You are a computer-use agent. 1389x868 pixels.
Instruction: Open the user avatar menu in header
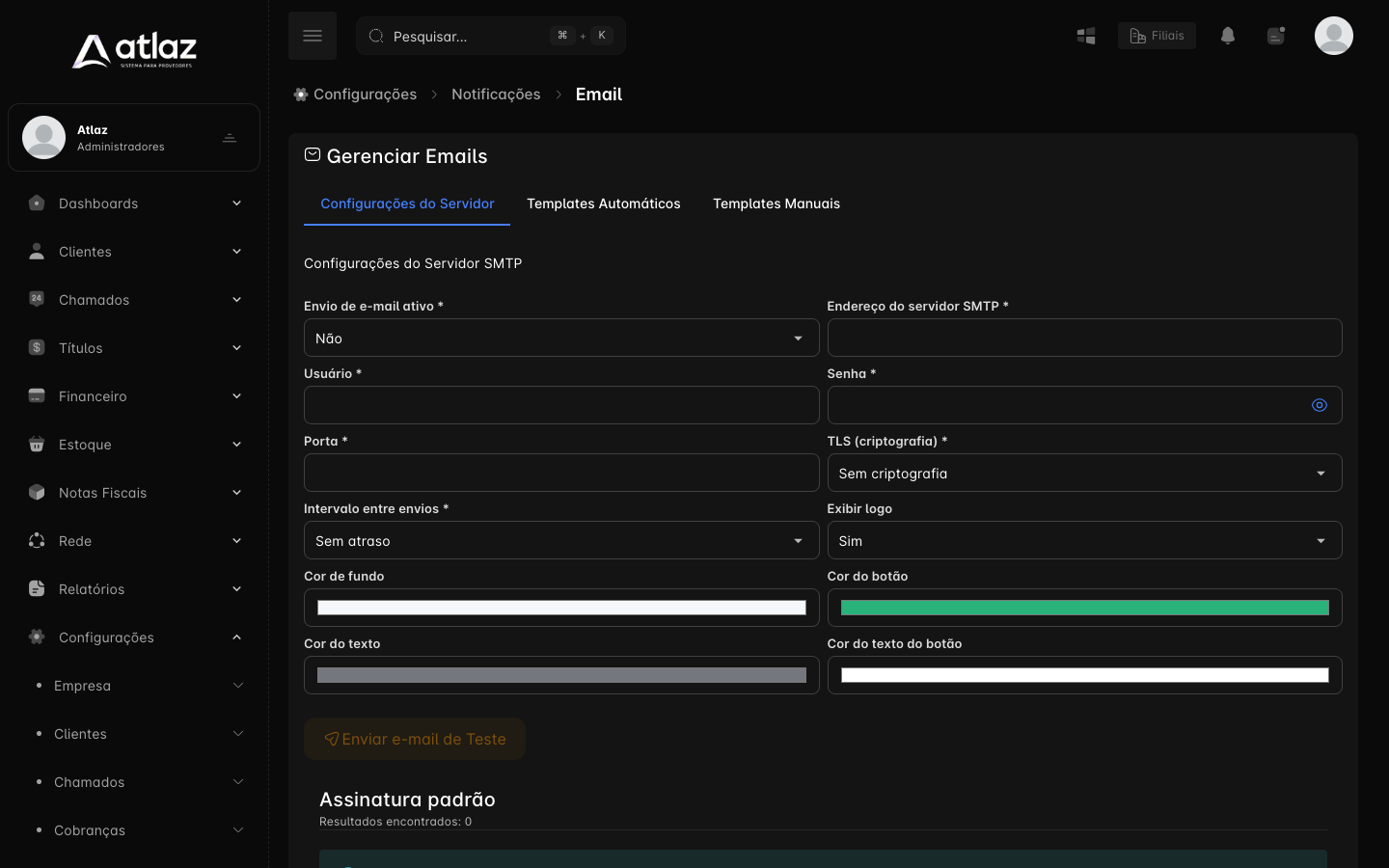pos(1334,36)
